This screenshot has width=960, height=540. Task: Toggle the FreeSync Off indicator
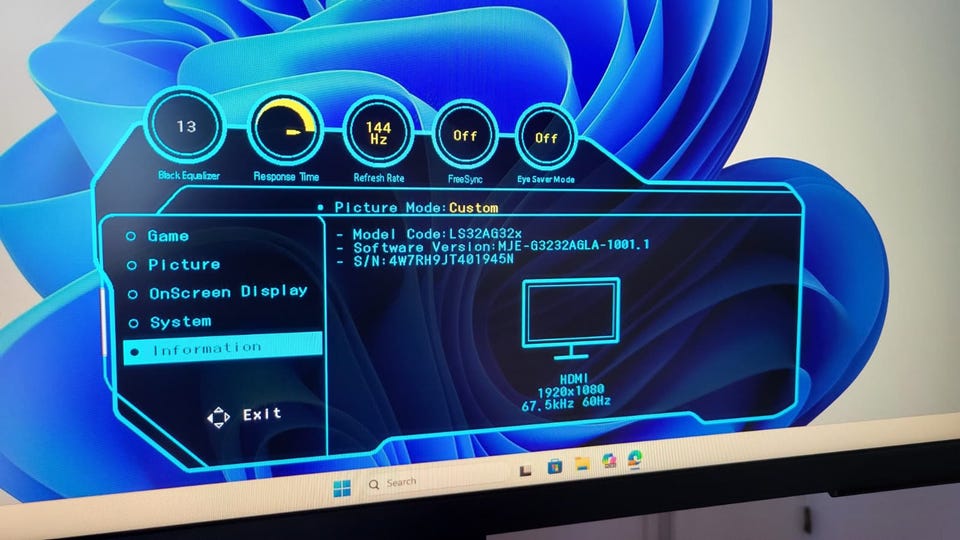tap(465, 135)
